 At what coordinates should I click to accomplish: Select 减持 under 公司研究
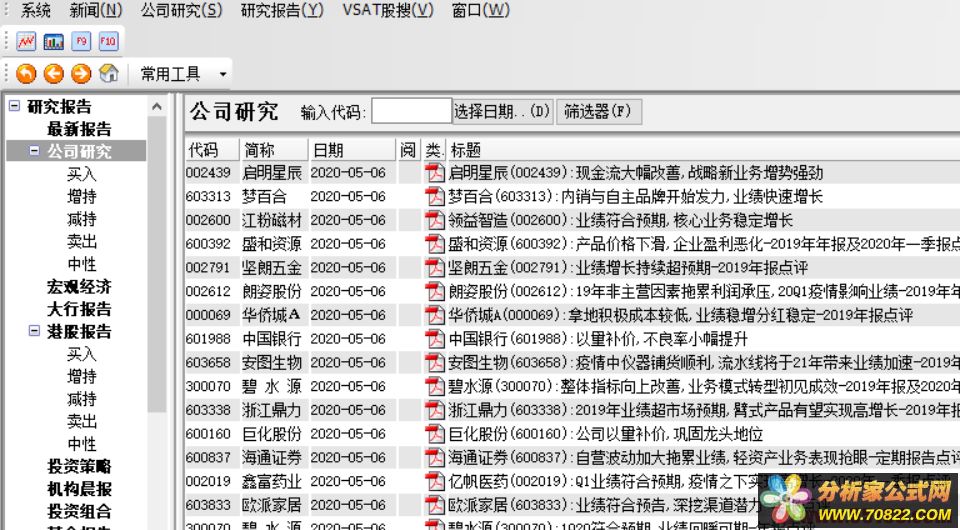(x=81, y=219)
